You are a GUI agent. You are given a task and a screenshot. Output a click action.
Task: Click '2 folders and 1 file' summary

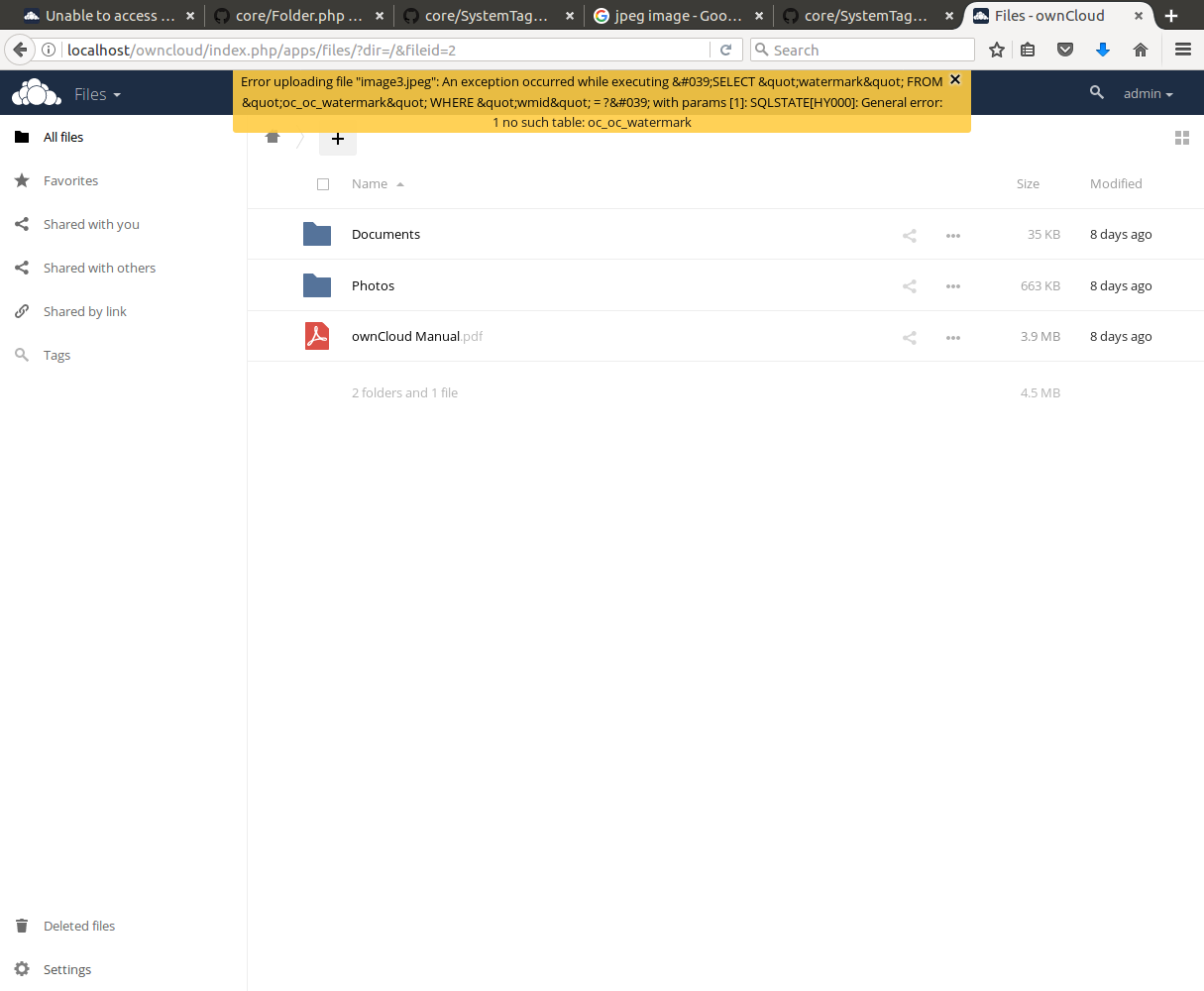tap(404, 392)
